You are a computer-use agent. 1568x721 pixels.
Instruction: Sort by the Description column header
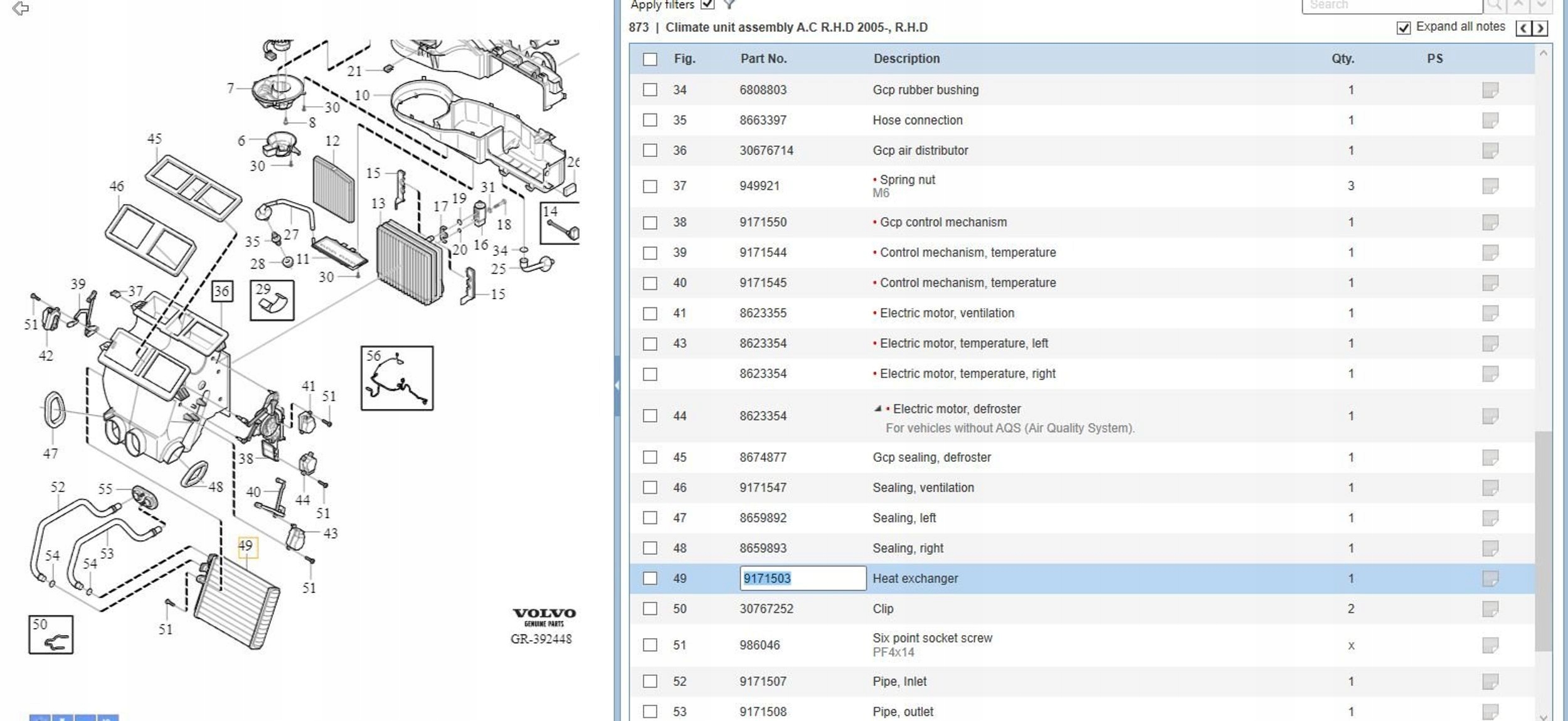pyautogui.click(x=906, y=58)
